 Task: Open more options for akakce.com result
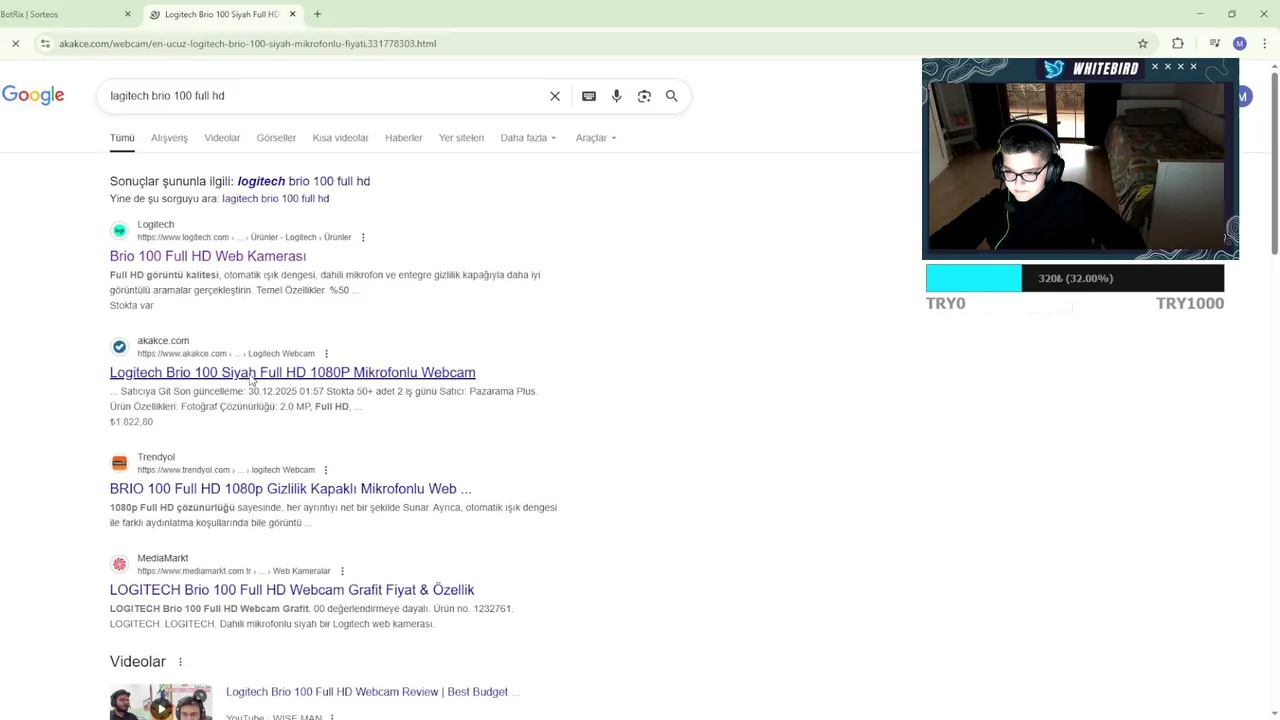pyautogui.click(x=326, y=353)
